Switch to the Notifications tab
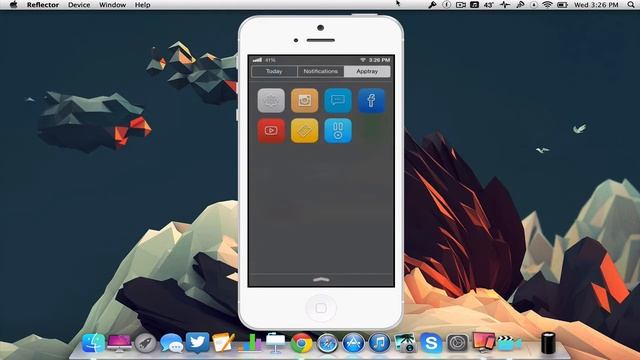 (321, 71)
